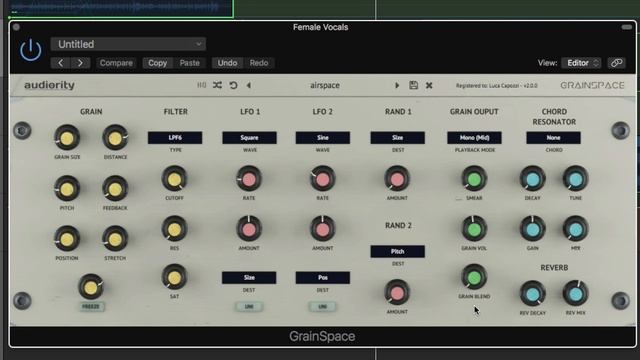Open the LFO 2 Dest Pos dropdown
This screenshot has width=640, height=360.
pyautogui.click(x=322, y=278)
